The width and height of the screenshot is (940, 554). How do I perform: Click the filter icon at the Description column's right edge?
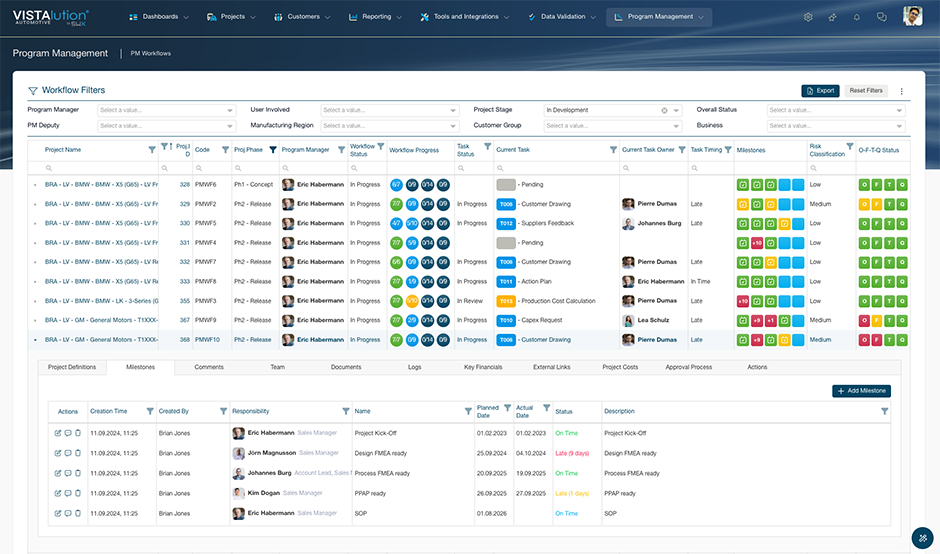pos(884,411)
